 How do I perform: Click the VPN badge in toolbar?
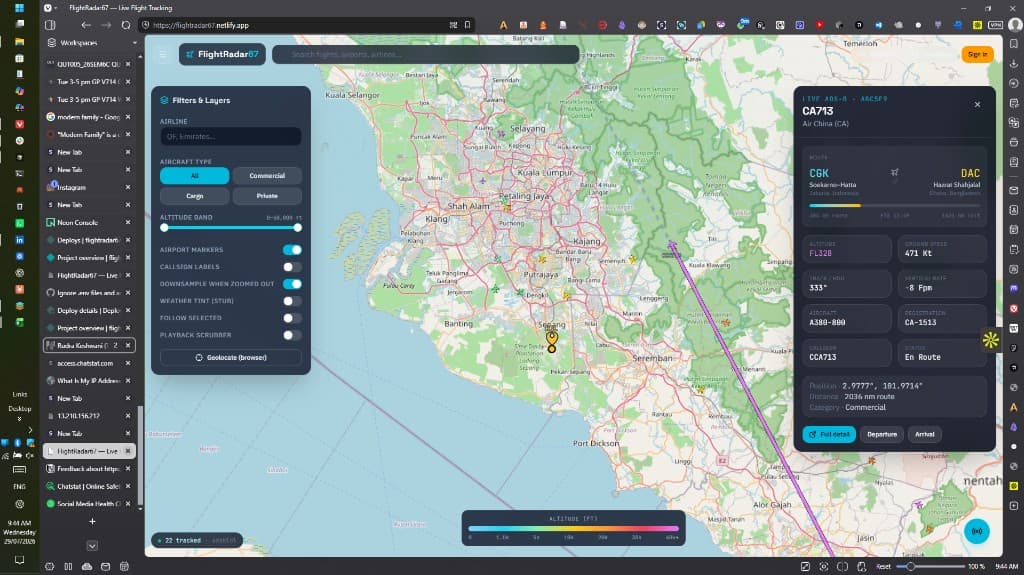[x=995, y=25]
